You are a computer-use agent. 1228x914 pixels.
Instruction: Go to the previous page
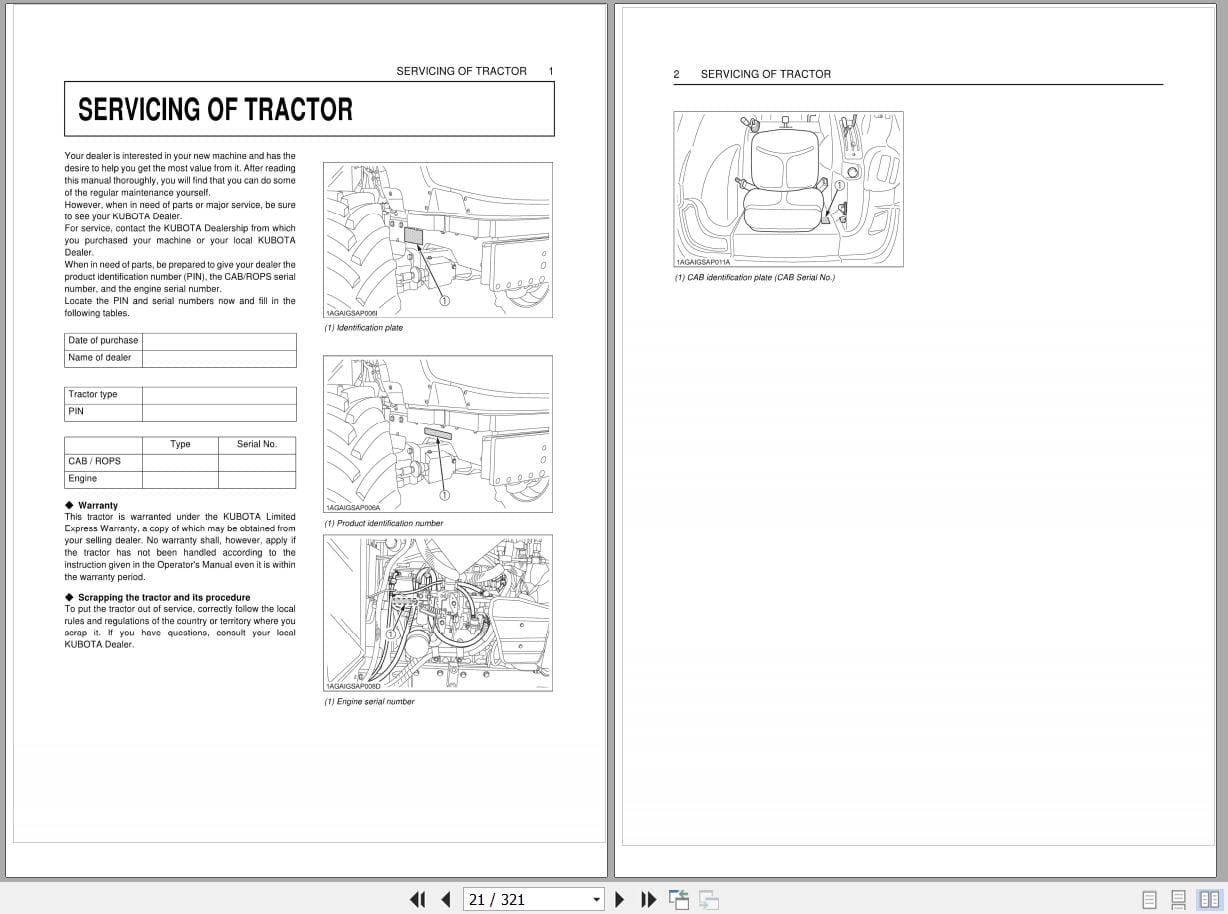(445, 899)
